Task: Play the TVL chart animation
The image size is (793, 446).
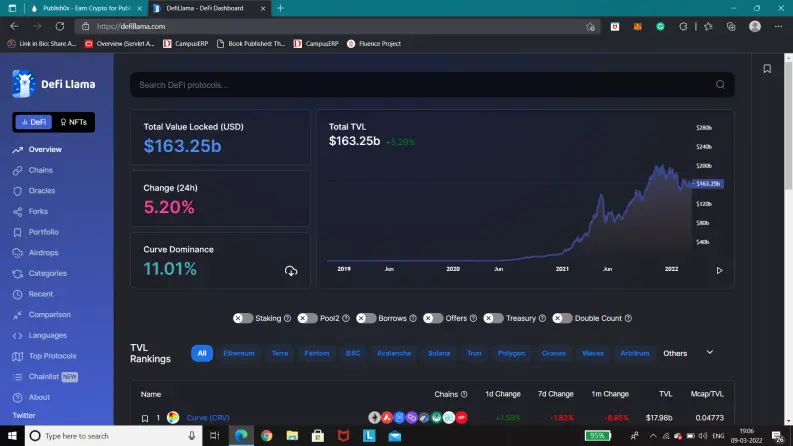Action: coord(719,271)
